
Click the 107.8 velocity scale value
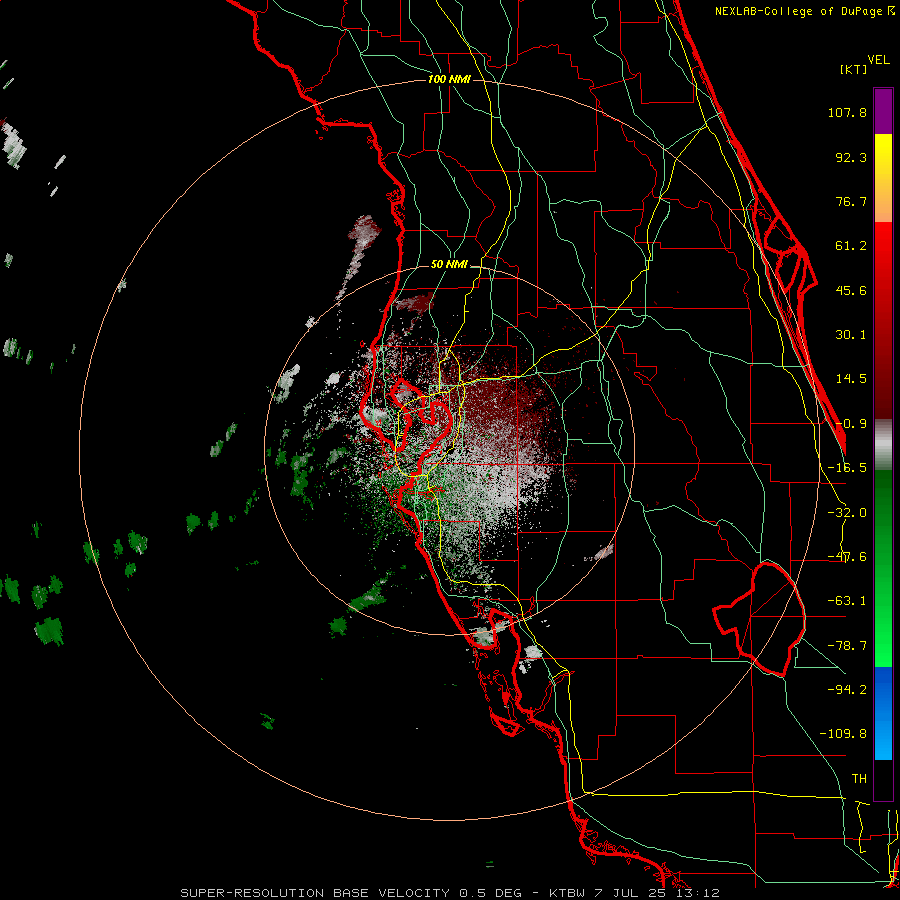[847, 112]
